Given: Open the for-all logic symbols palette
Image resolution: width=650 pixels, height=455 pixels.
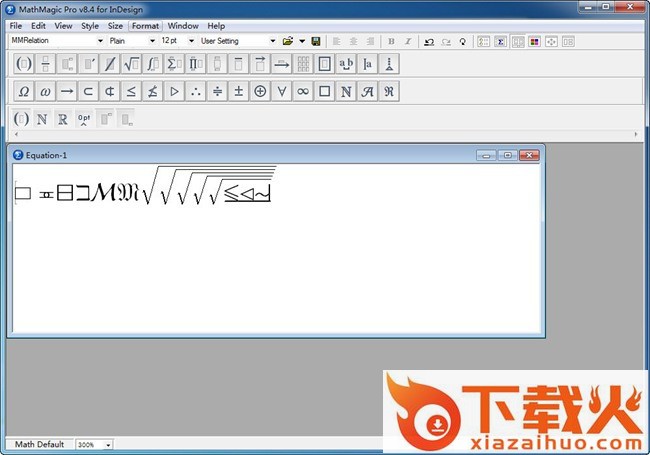Looking at the screenshot, I should click(x=281, y=91).
